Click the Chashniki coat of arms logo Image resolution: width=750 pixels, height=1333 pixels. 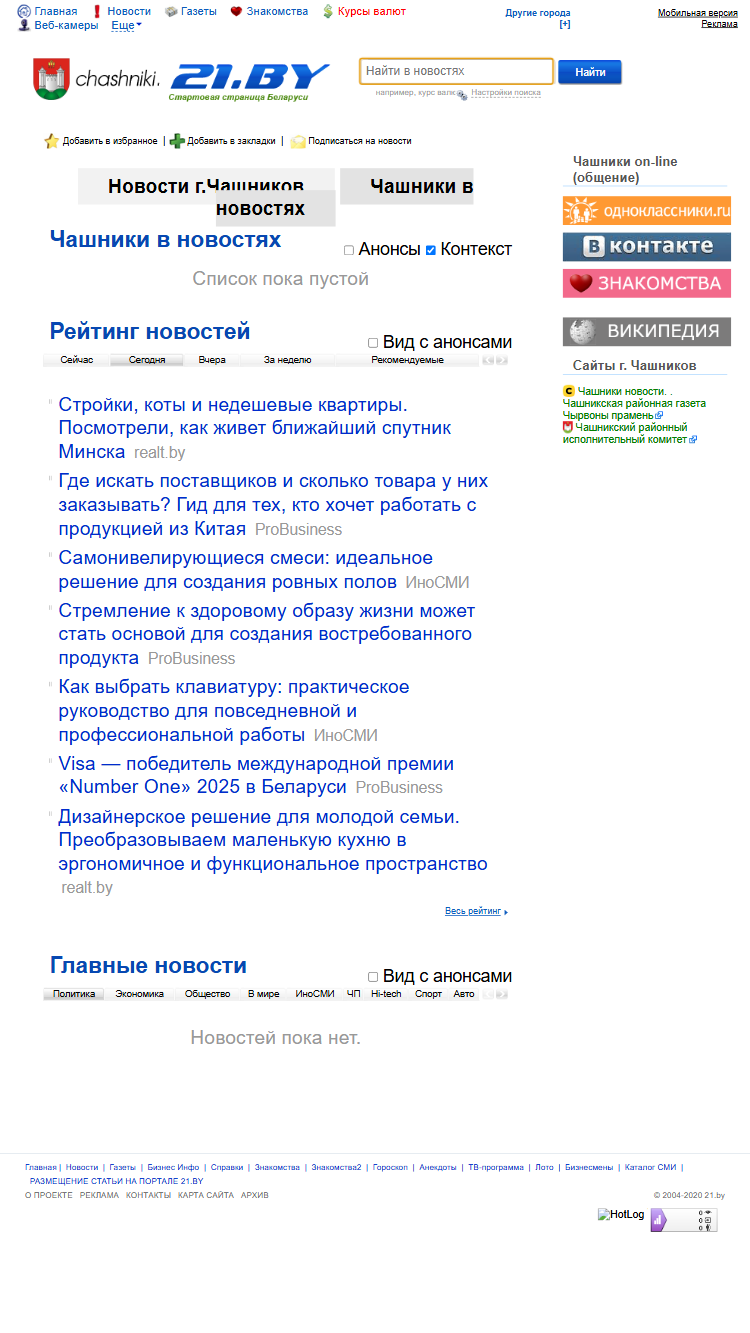pos(51,79)
